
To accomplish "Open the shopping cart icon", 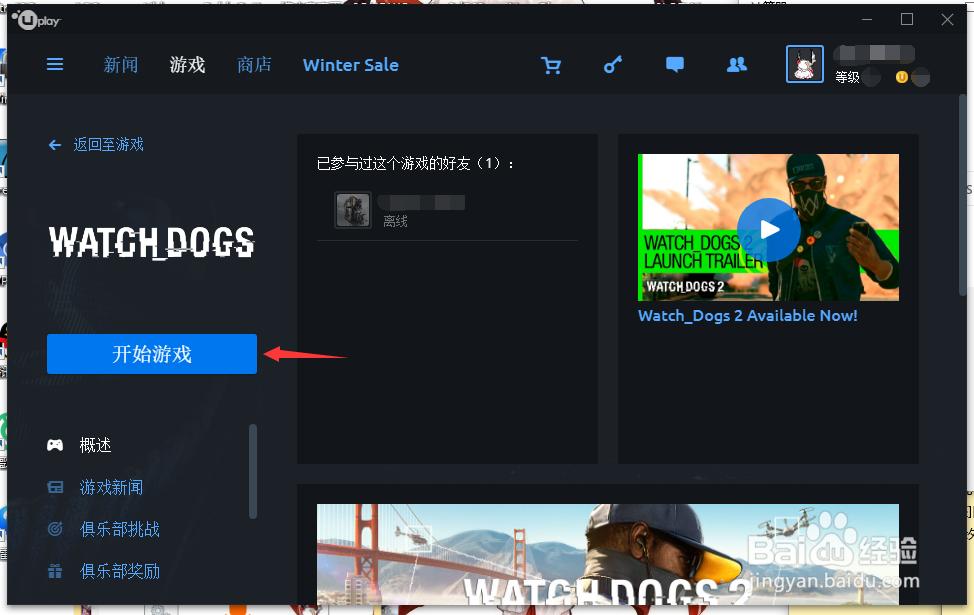I will pos(551,64).
